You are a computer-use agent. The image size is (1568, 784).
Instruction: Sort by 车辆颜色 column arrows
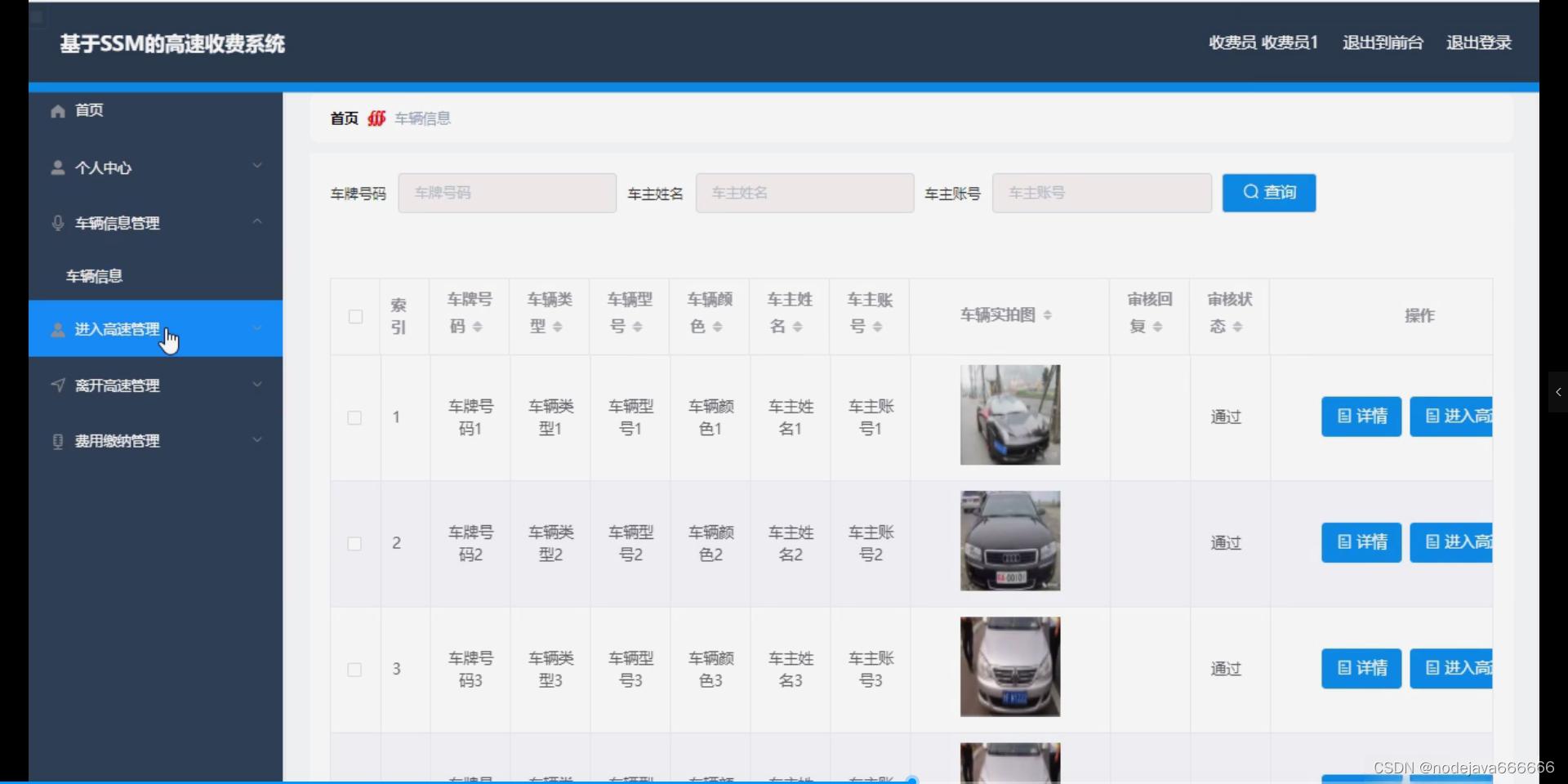[718, 327]
